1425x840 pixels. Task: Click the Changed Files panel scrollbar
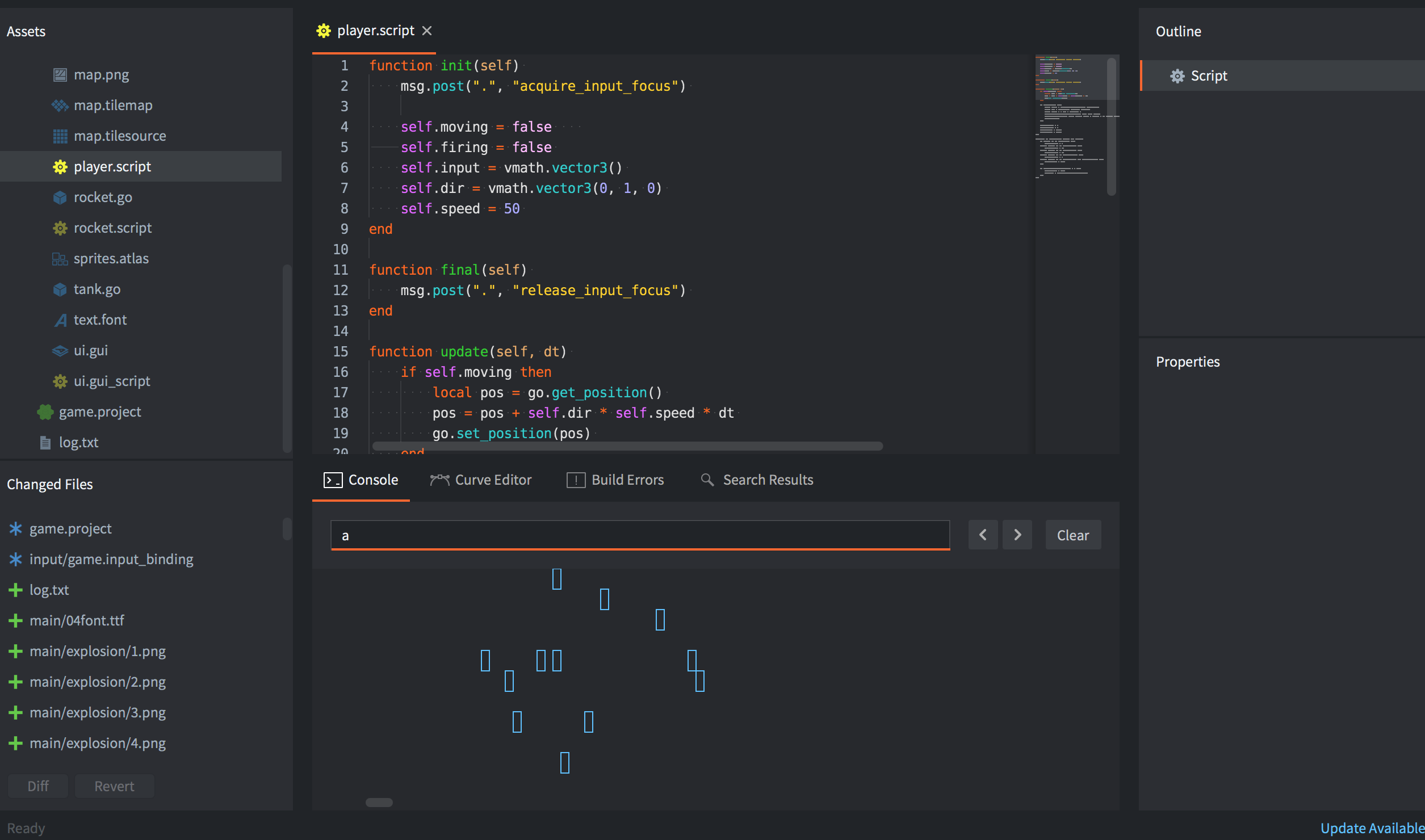(287, 529)
